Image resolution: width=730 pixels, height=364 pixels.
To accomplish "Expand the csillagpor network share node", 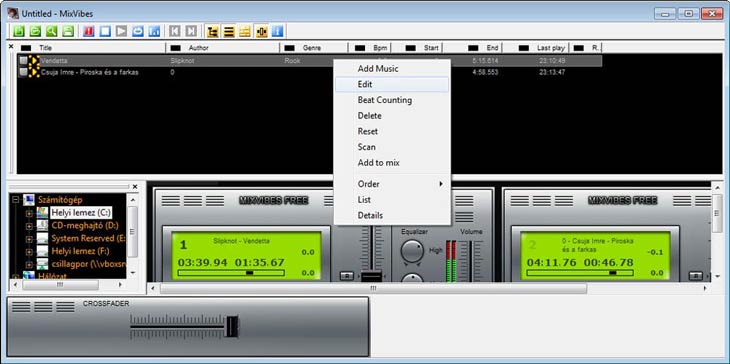I will (29, 264).
